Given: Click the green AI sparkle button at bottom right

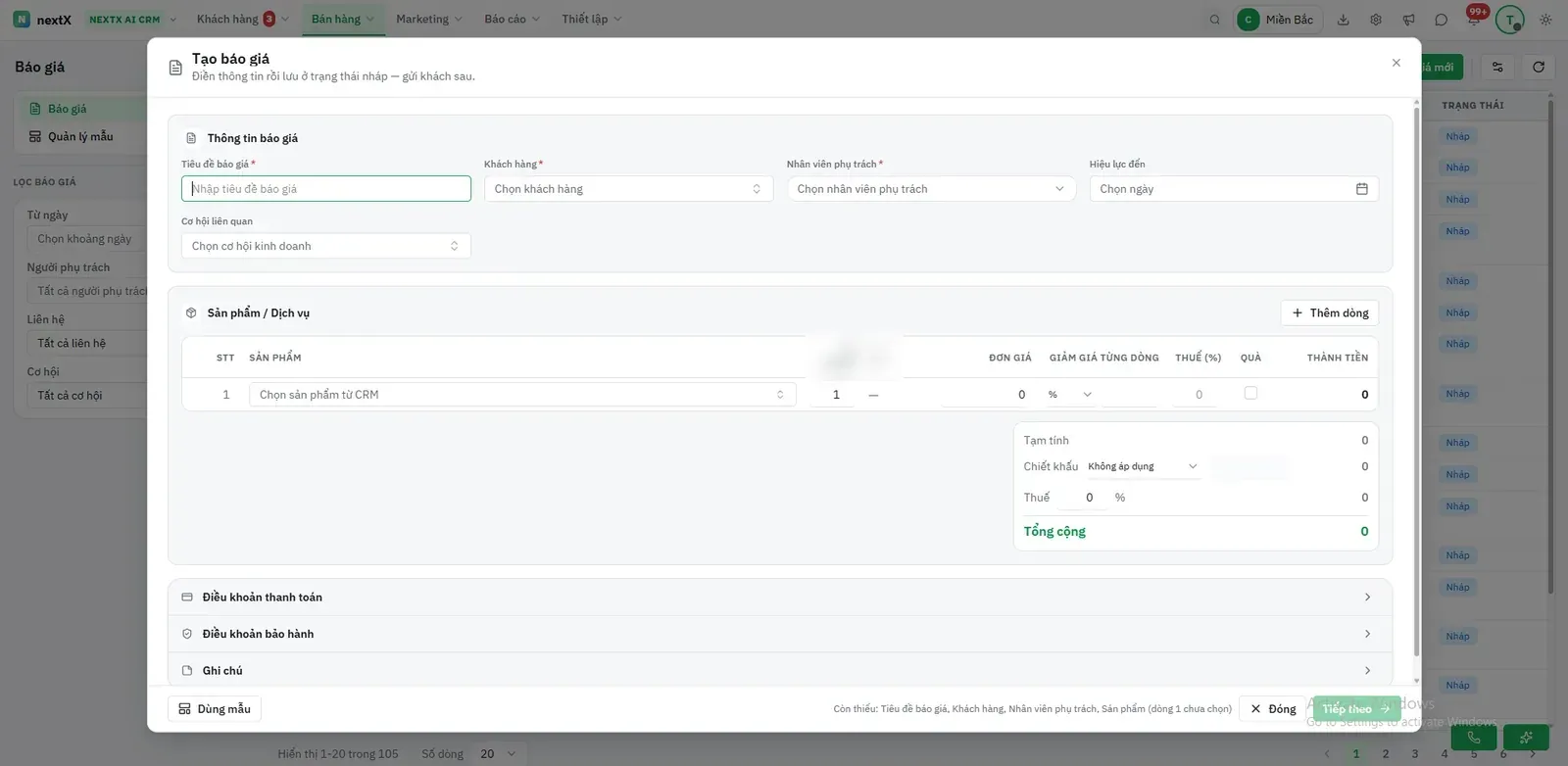Looking at the screenshot, I should (x=1526, y=738).
